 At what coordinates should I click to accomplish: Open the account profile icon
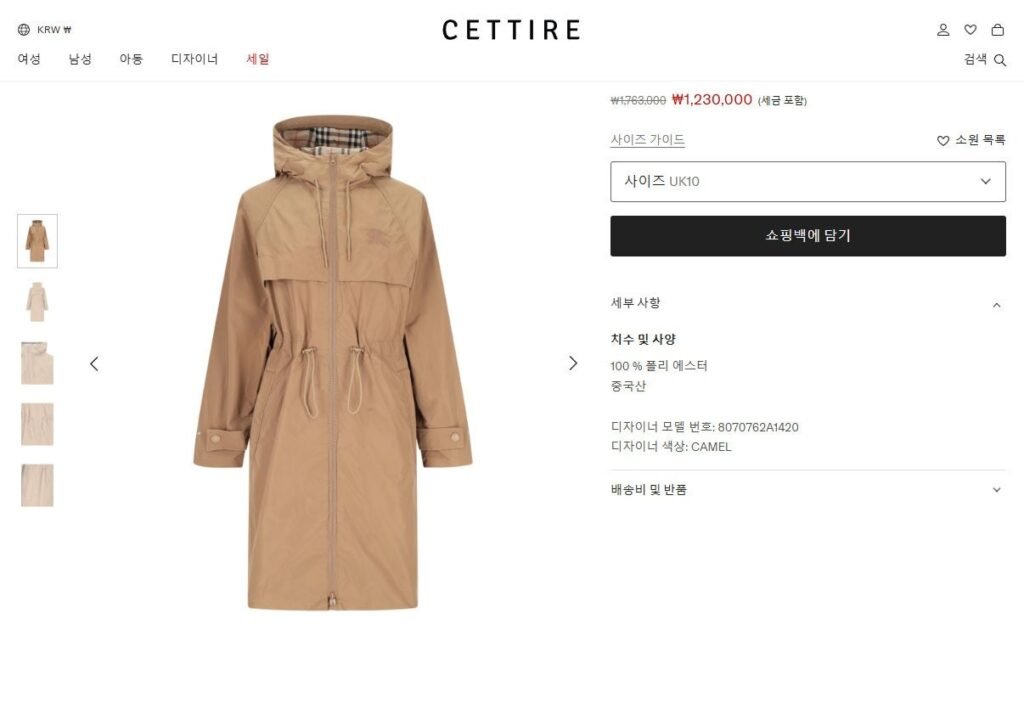click(x=943, y=30)
